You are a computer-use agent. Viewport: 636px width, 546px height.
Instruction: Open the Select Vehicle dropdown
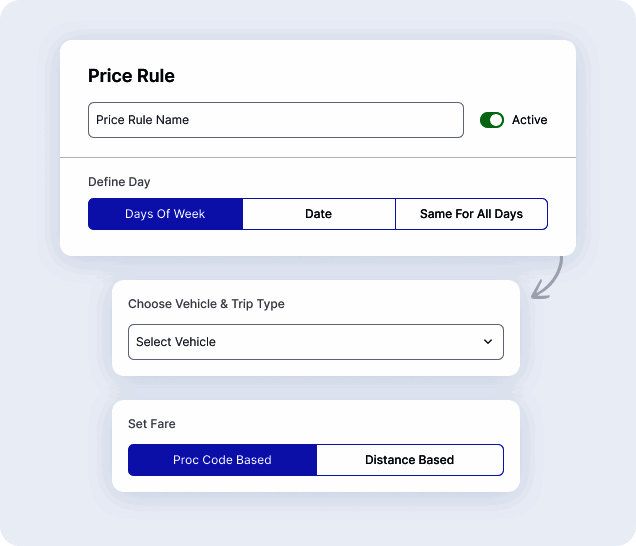(315, 342)
